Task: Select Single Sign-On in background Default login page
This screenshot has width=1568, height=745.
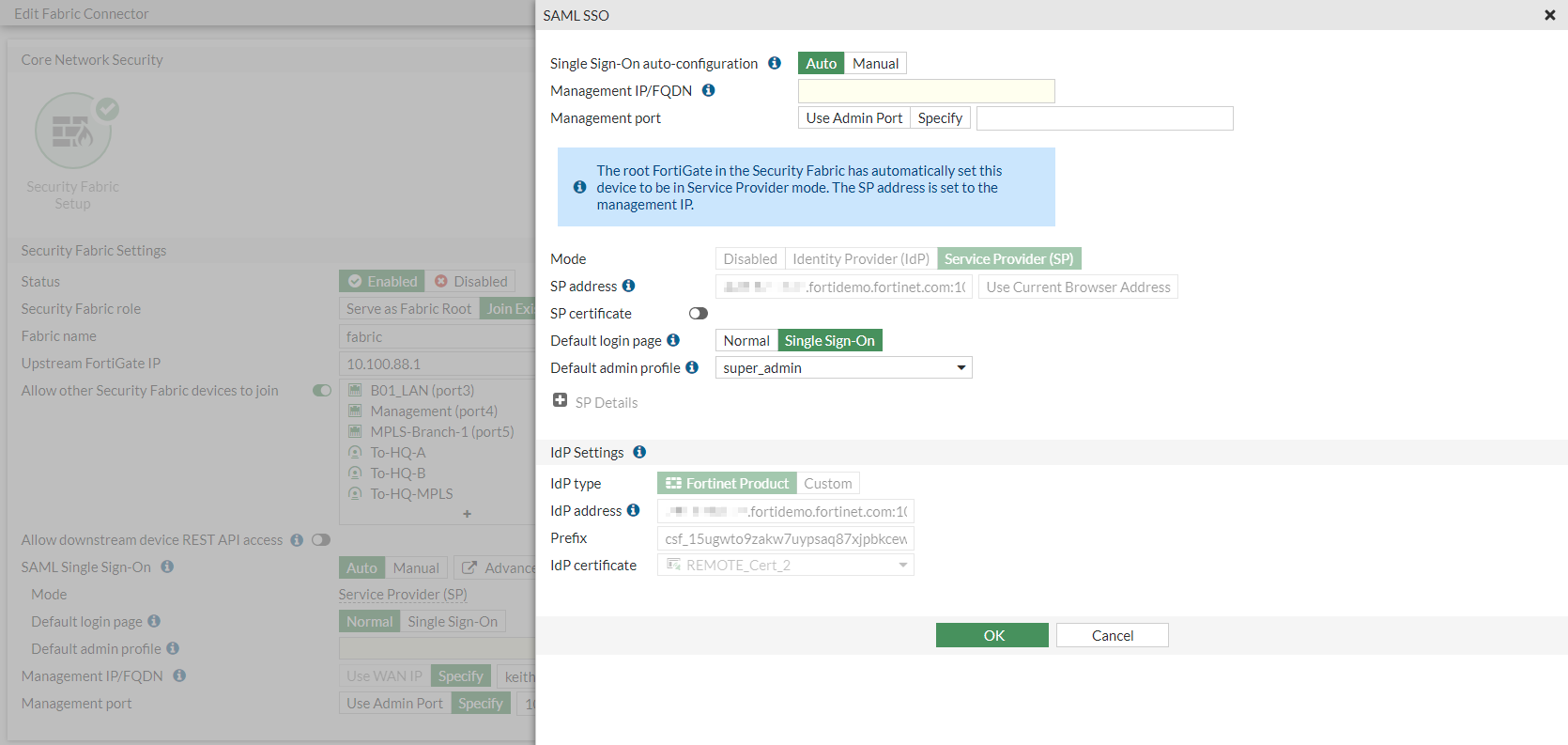Action: (453, 621)
